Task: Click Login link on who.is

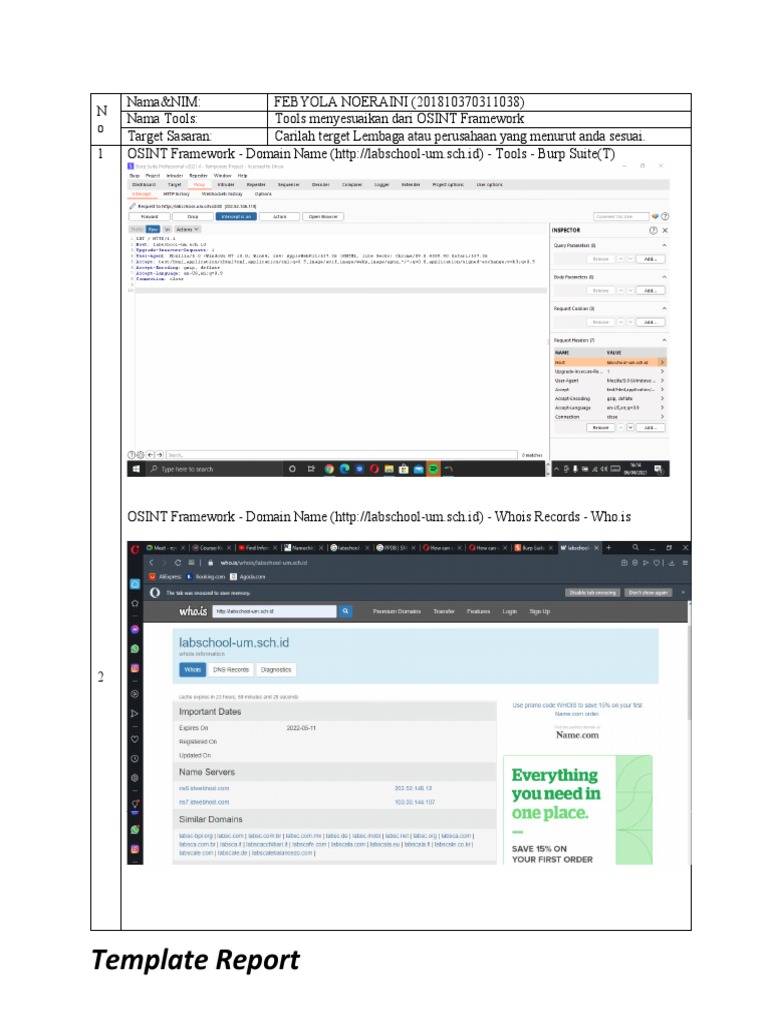Action: (509, 611)
